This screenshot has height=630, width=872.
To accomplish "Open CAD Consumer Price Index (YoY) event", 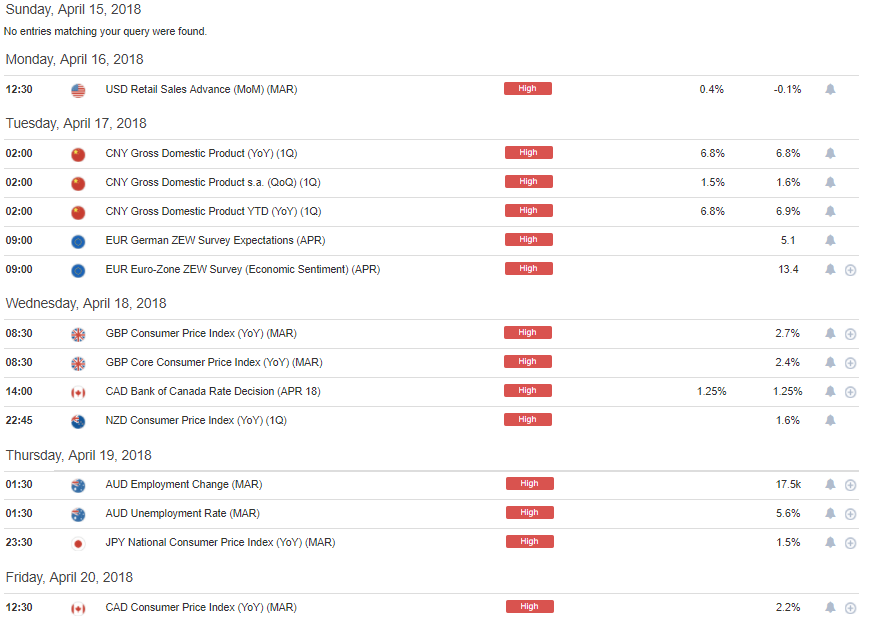I will [201, 607].
